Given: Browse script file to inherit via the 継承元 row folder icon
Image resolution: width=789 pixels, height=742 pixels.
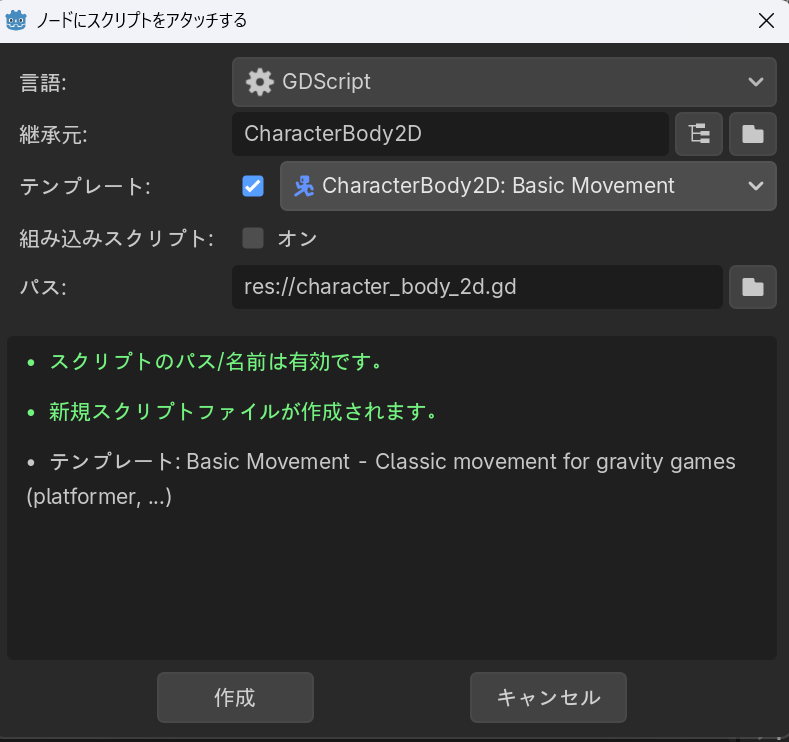Looking at the screenshot, I should 753,134.
